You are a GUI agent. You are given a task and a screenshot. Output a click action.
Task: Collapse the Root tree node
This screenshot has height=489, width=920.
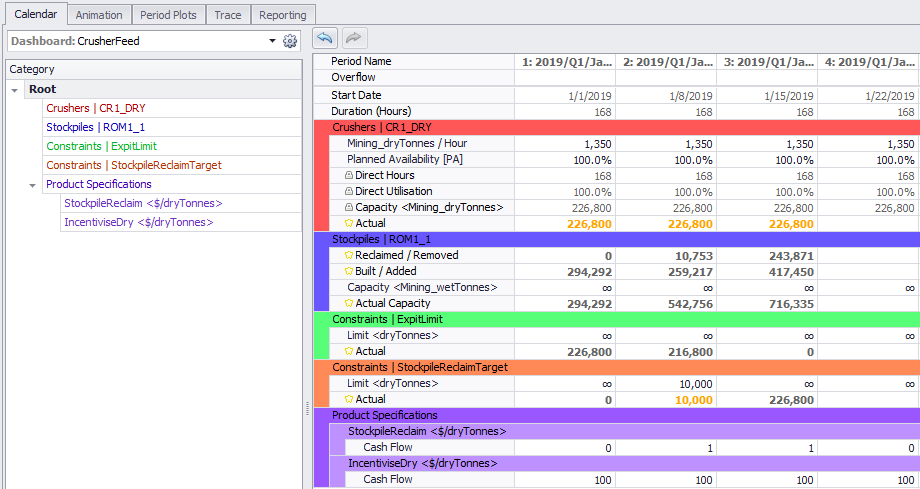point(15,90)
